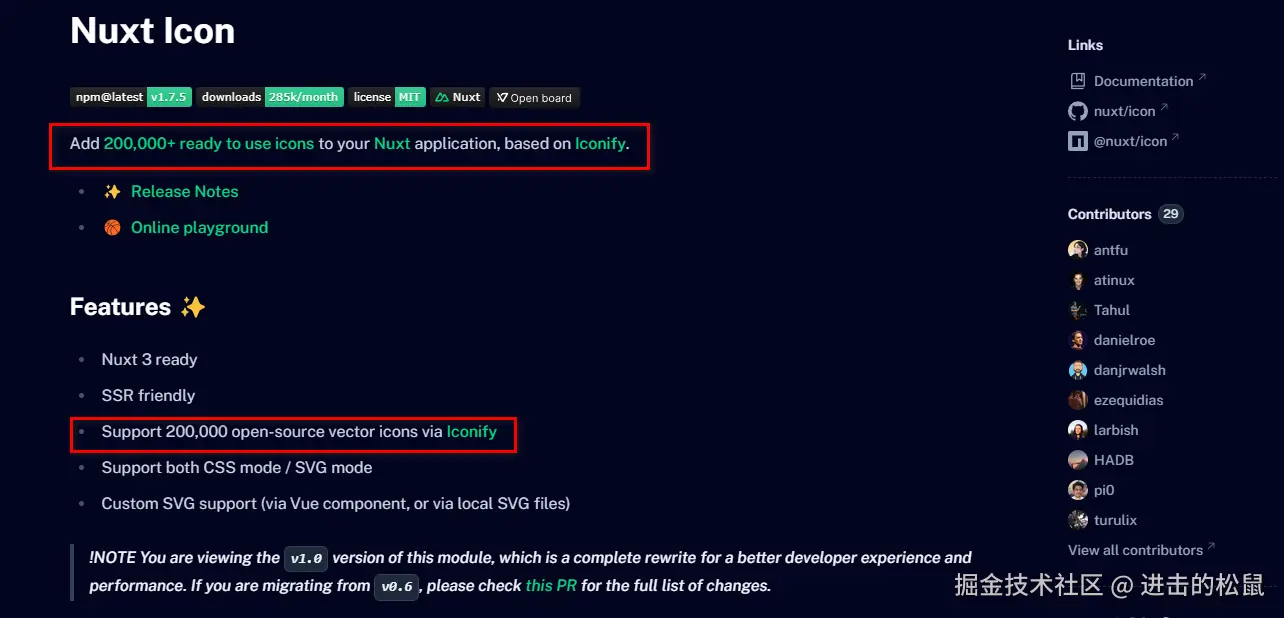Open pi0's avatar
Viewport: 1284px width, 618px height.
point(1077,490)
